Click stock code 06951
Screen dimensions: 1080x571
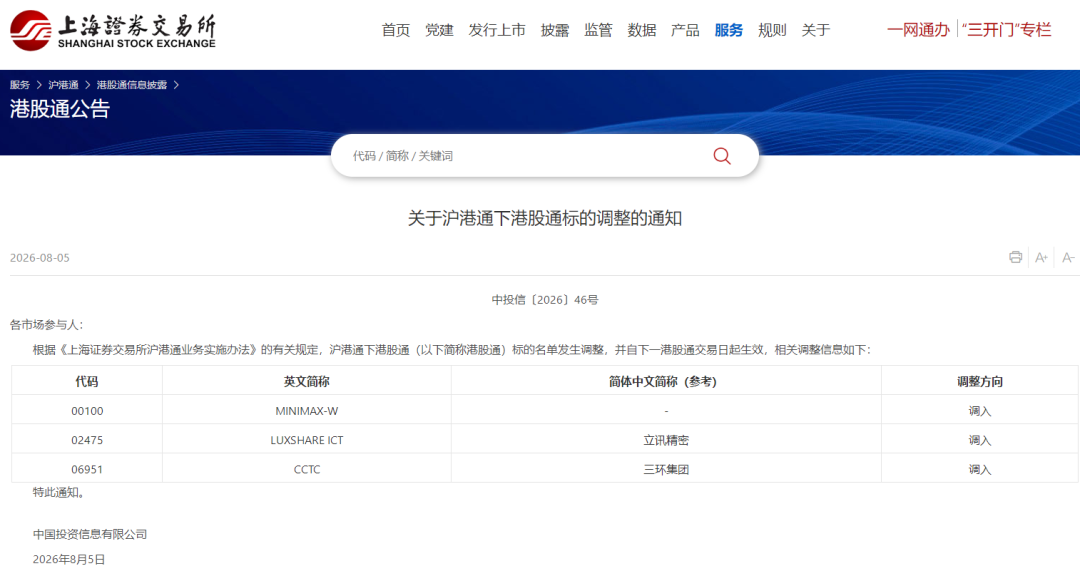pos(87,470)
